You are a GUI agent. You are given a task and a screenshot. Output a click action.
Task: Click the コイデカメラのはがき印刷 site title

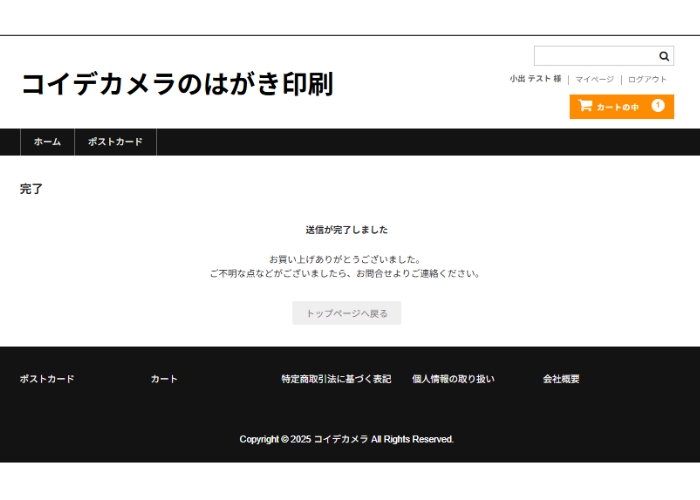(176, 85)
